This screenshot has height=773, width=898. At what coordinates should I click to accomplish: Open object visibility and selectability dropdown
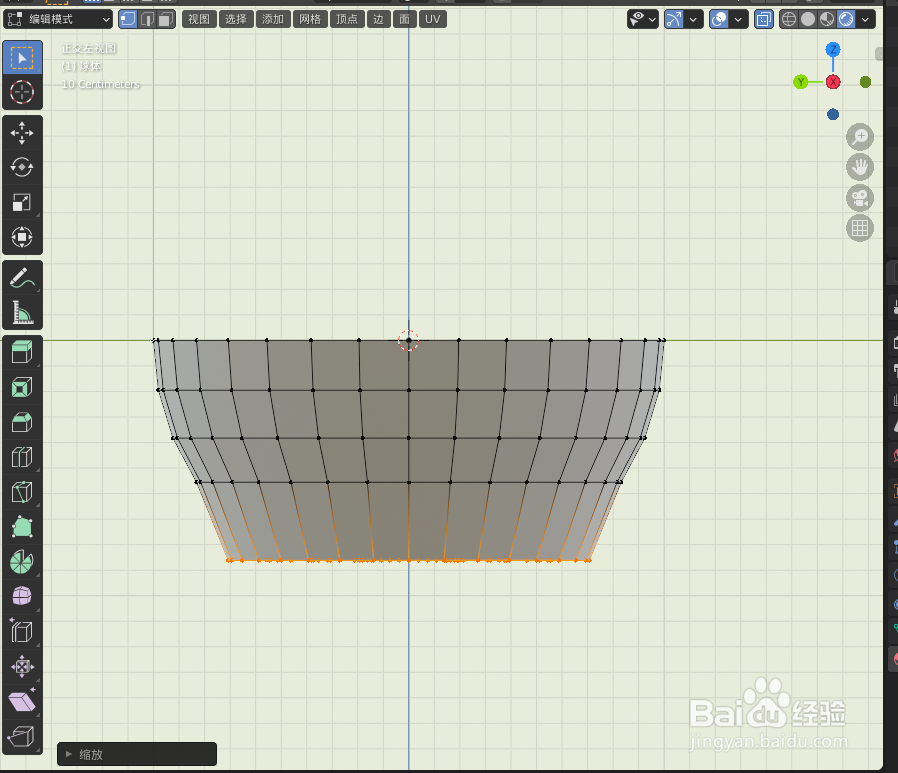(643, 19)
